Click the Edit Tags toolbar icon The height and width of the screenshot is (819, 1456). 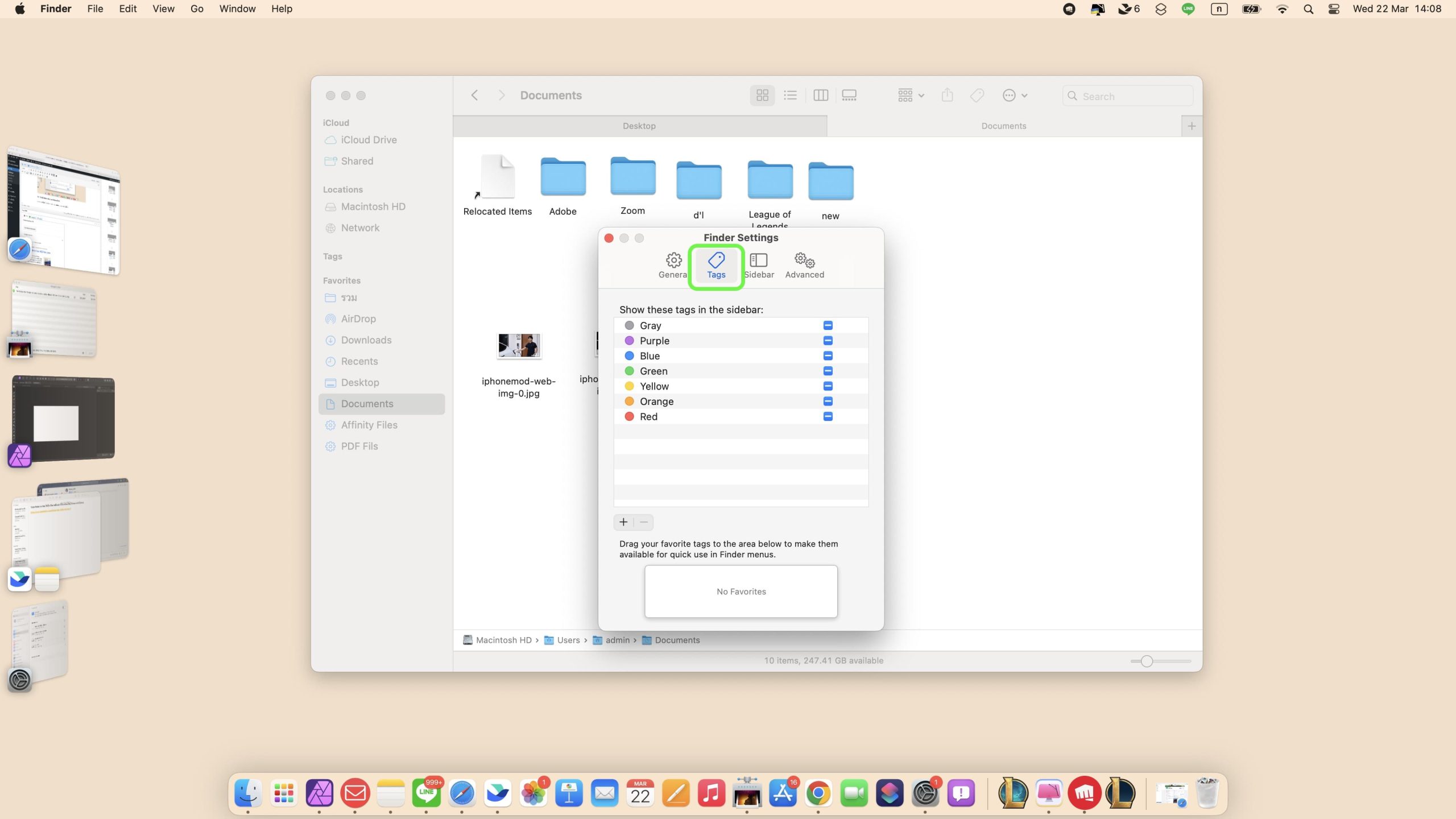[977, 96]
